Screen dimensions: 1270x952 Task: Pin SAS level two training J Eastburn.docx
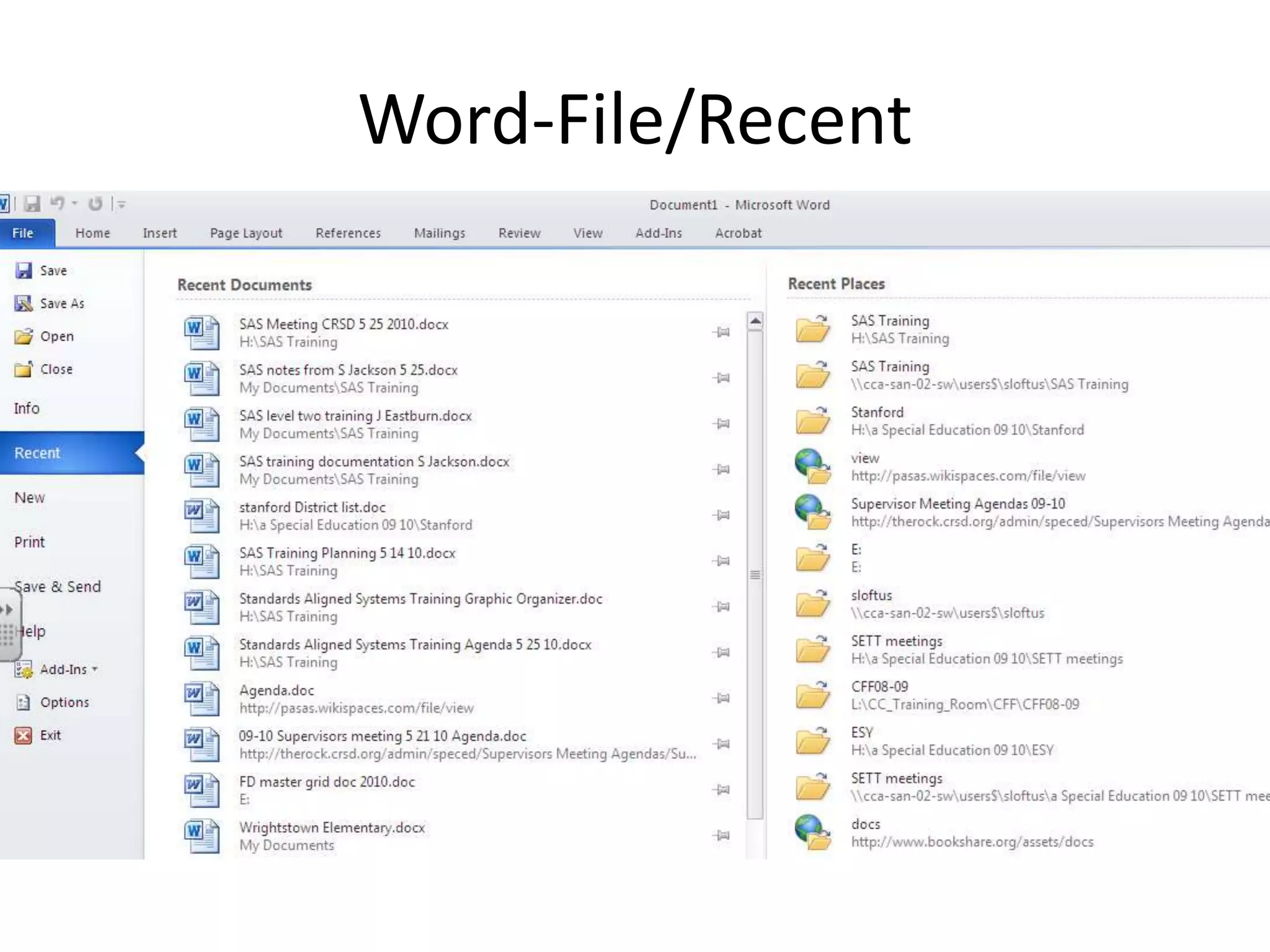(x=721, y=424)
